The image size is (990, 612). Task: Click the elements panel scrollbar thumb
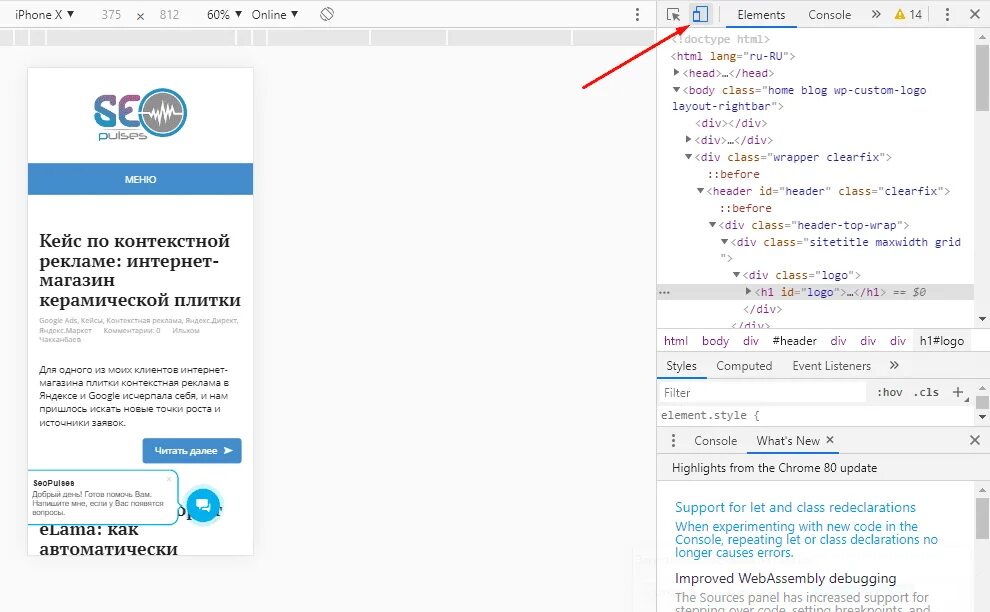pyautogui.click(x=982, y=76)
